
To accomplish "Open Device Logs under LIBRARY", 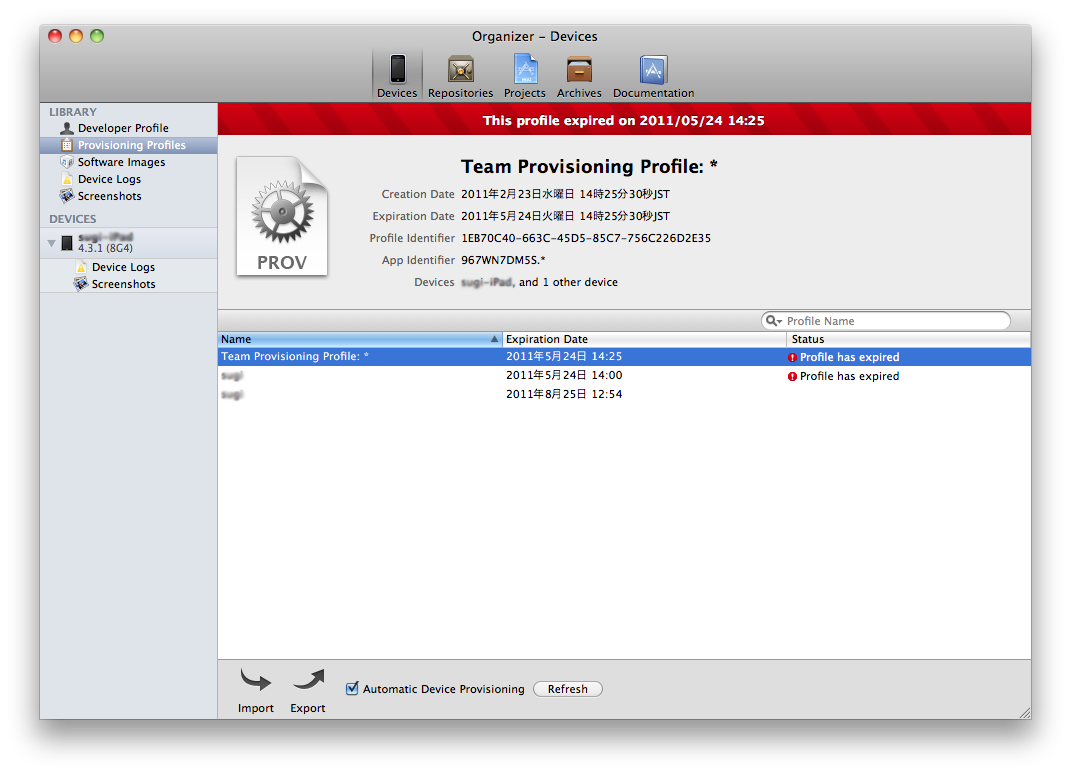I will coord(109,179).
